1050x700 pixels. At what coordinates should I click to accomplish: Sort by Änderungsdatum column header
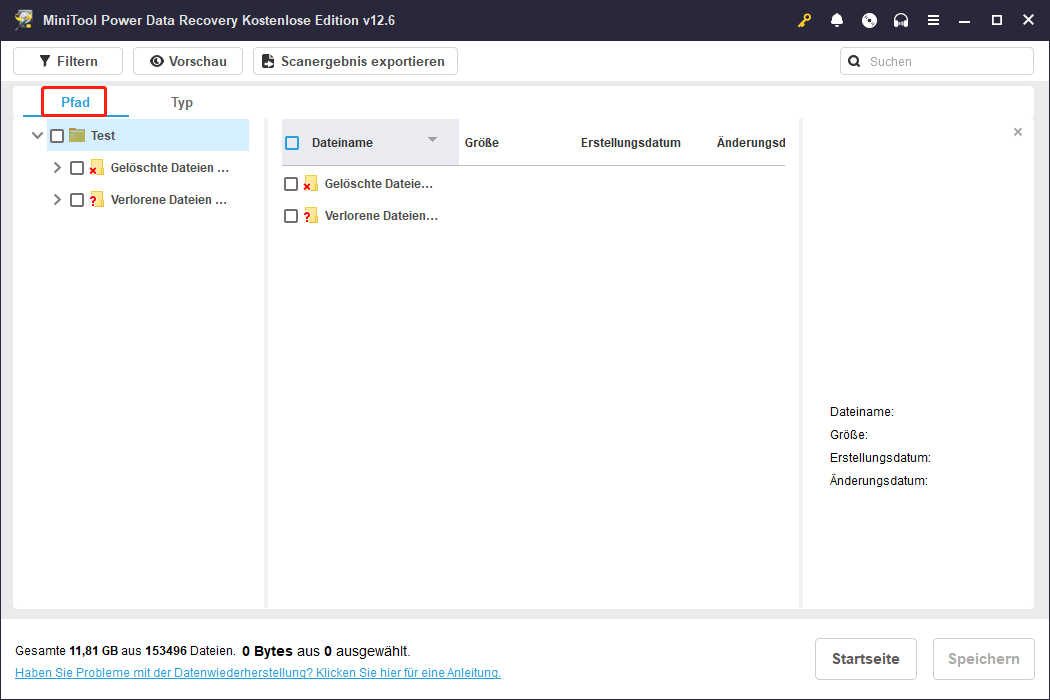click(751, 143)
